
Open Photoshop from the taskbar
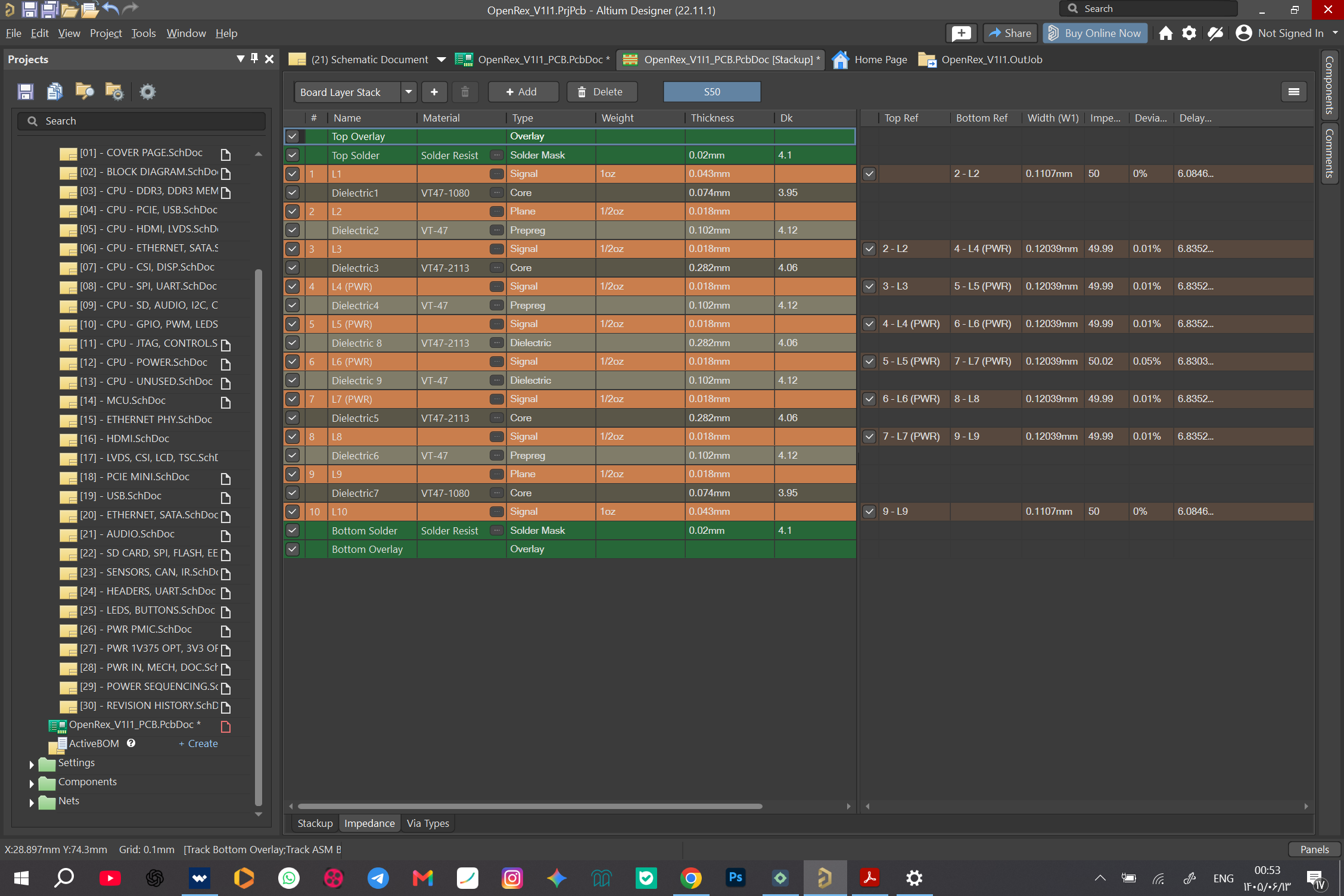(736, 878)
